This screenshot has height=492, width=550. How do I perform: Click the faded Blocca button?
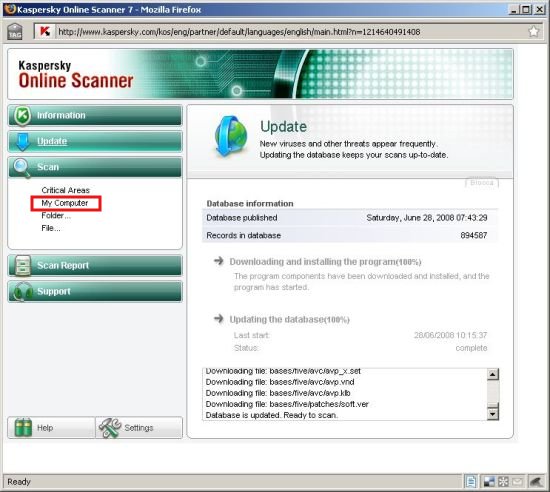[482, 183]
